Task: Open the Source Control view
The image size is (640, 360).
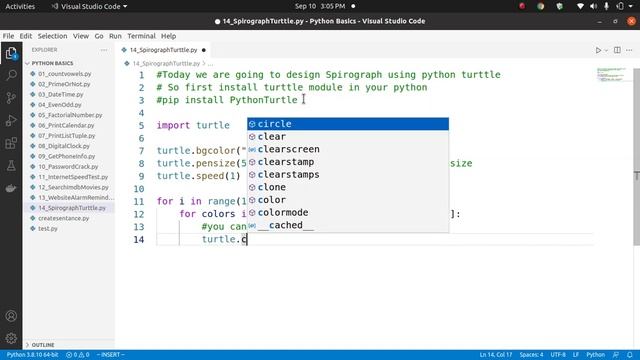Action: click(11, 98)
